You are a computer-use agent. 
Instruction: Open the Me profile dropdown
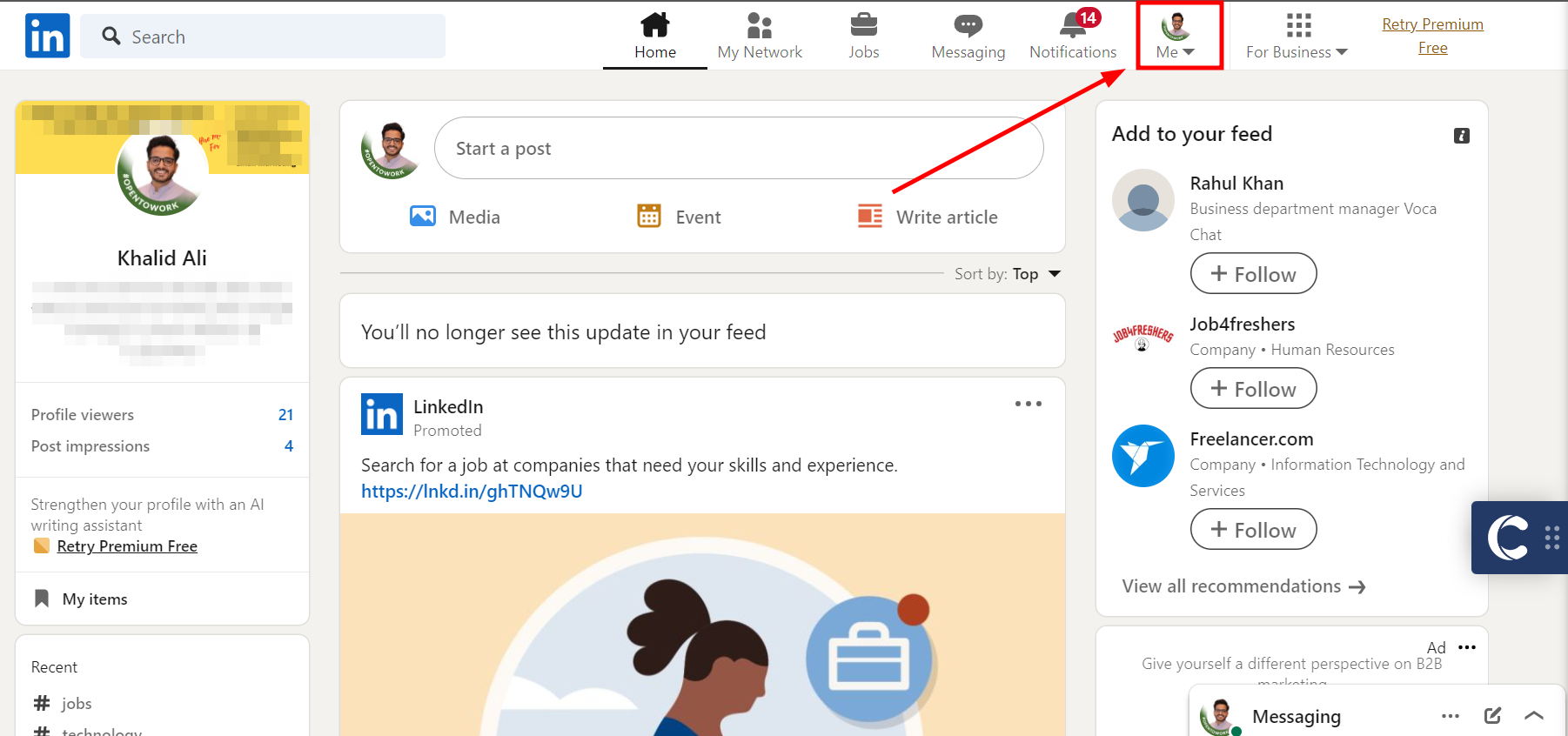[1176, 36]
